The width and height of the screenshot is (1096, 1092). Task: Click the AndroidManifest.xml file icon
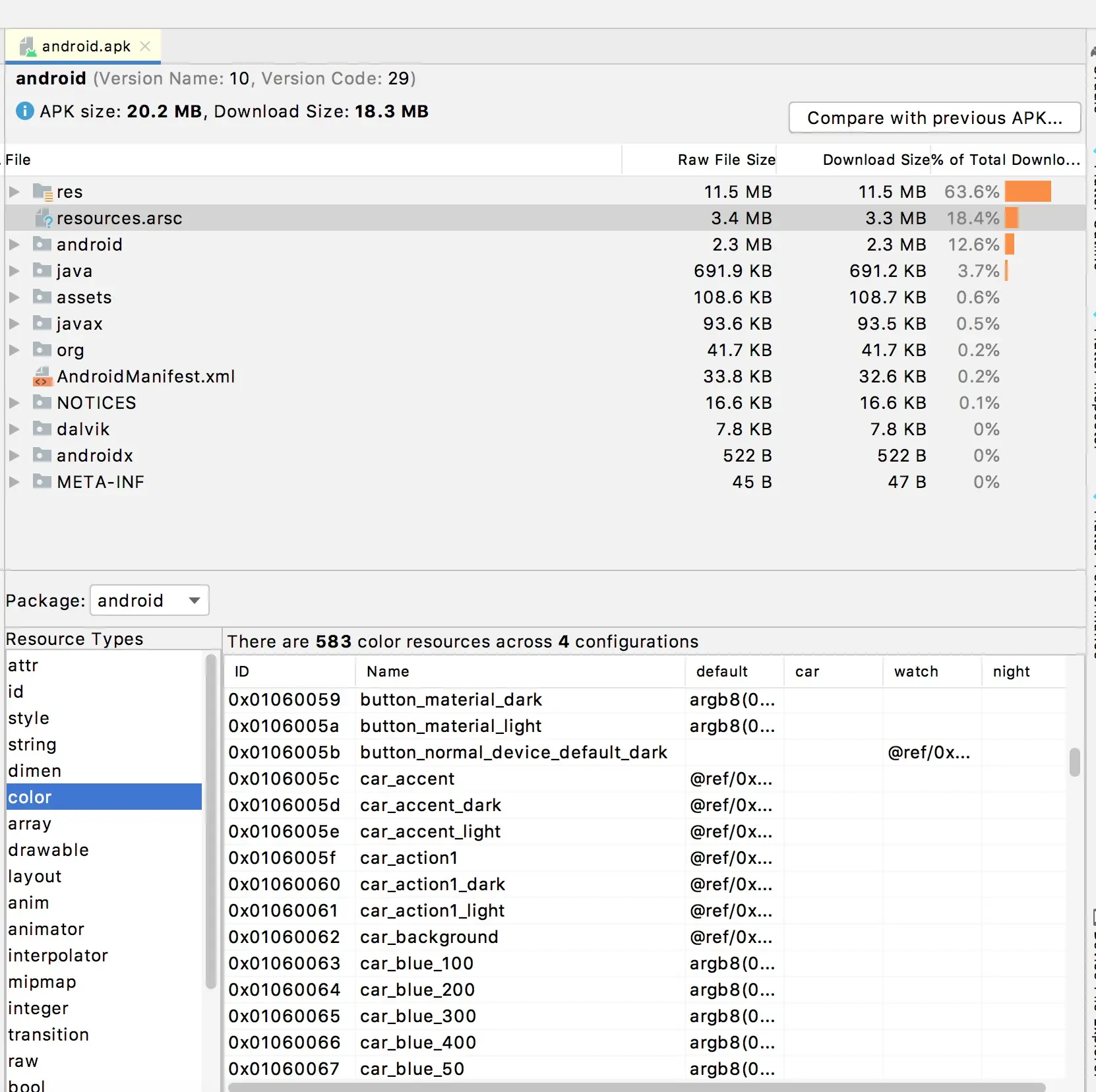[x=42, y=377]
